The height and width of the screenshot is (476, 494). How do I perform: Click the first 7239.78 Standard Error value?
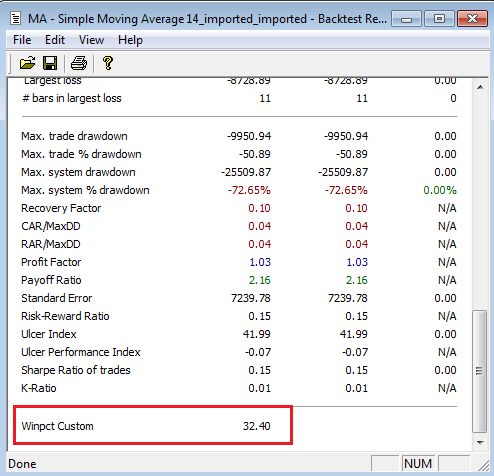251,298
